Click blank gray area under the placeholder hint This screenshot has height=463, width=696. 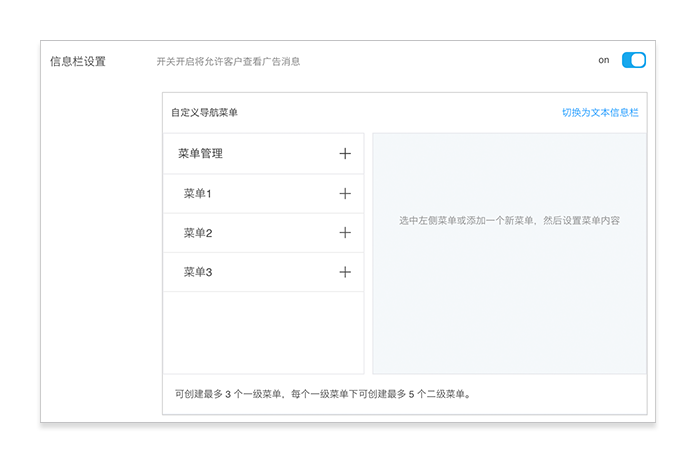point(509,310)
